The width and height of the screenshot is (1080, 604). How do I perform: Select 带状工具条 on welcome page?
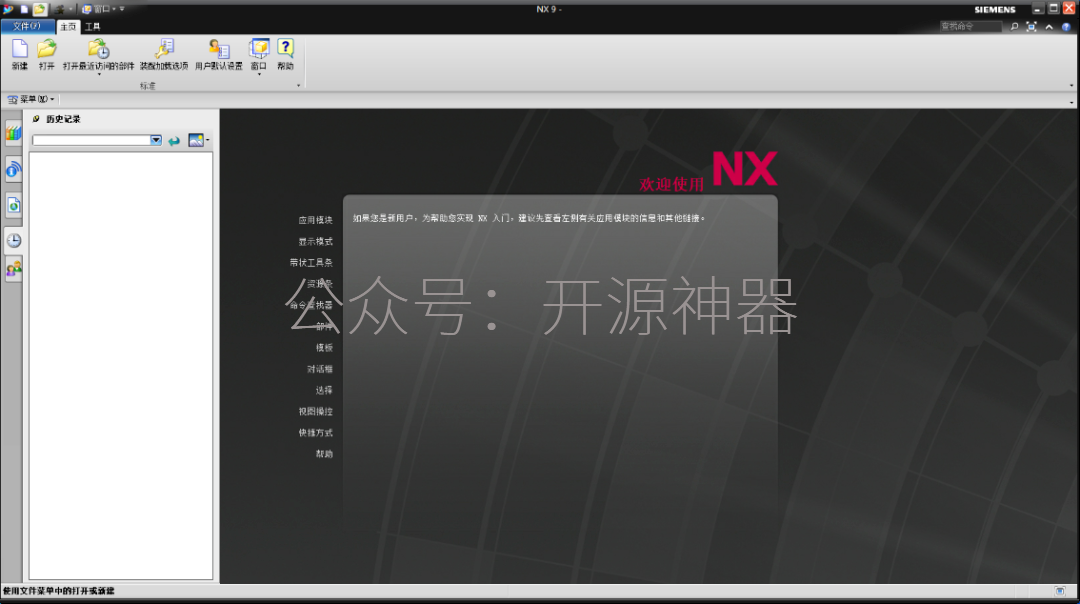coord(311,263)
